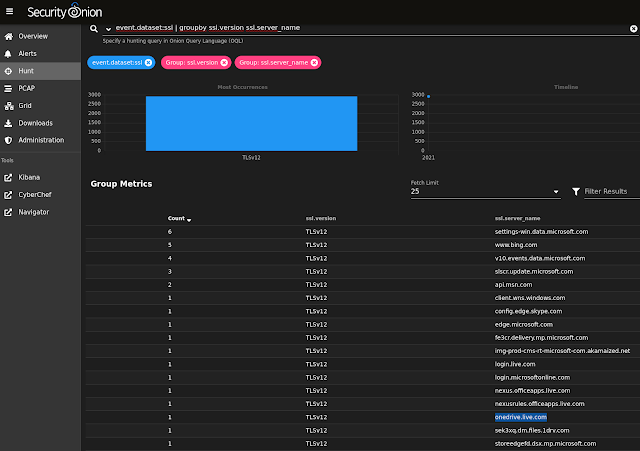Click the TLSv12 blue bar in chart
This screenshot has height=451, width=640.
point(251,123)
